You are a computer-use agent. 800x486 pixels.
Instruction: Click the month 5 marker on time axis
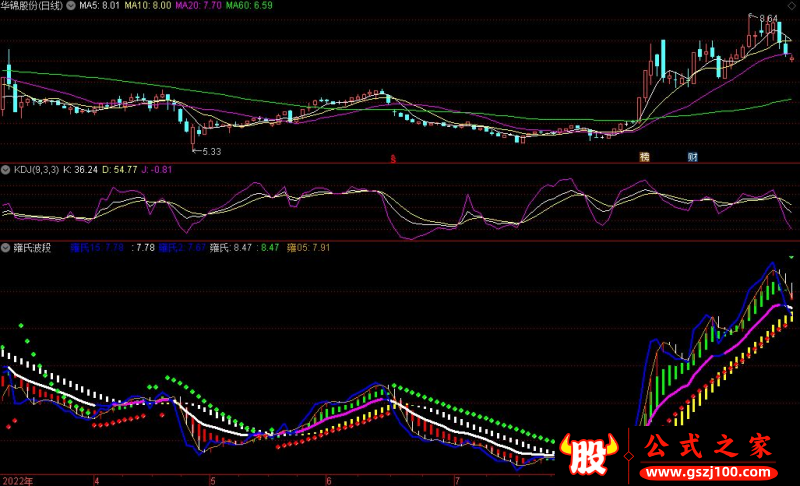[x=212, y=481]
